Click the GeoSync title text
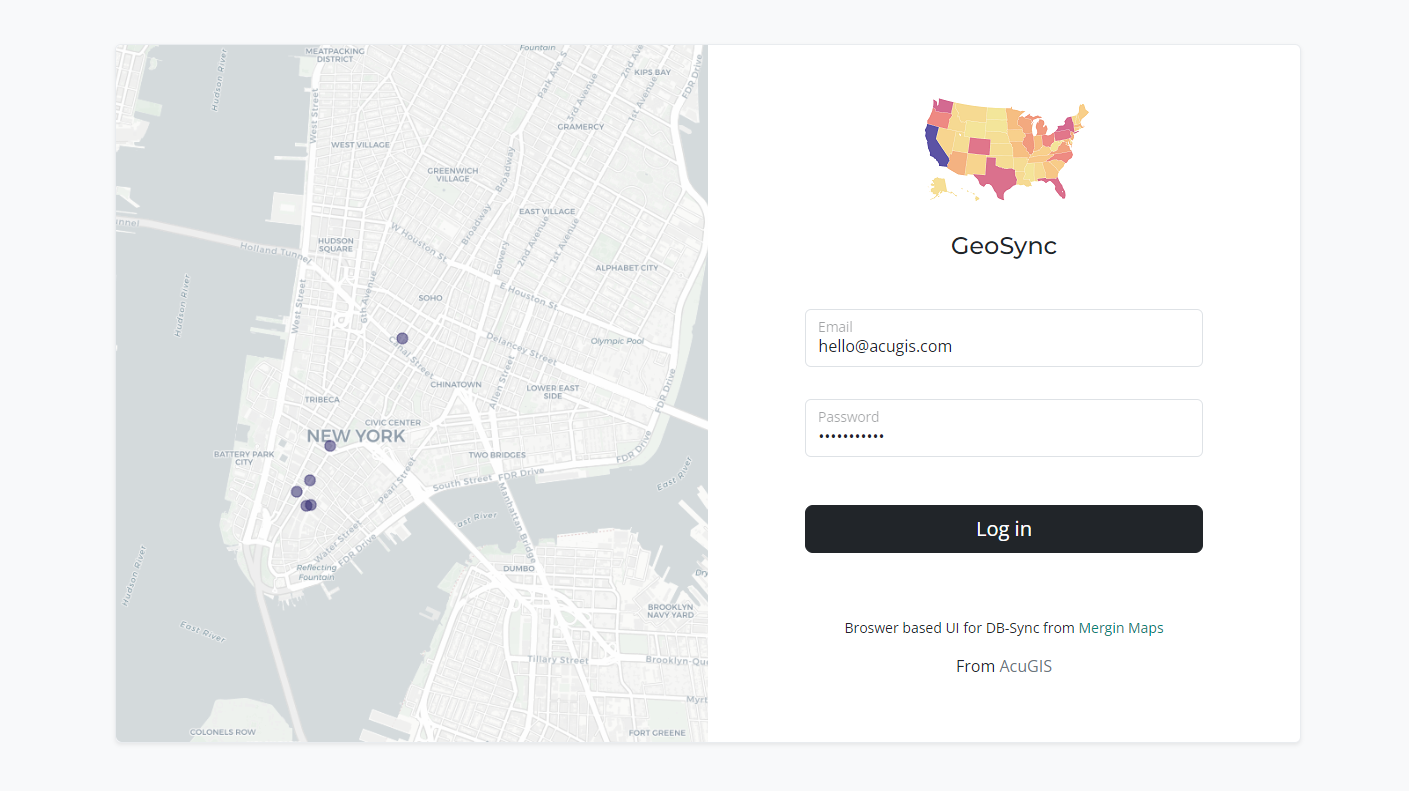 1003,246
